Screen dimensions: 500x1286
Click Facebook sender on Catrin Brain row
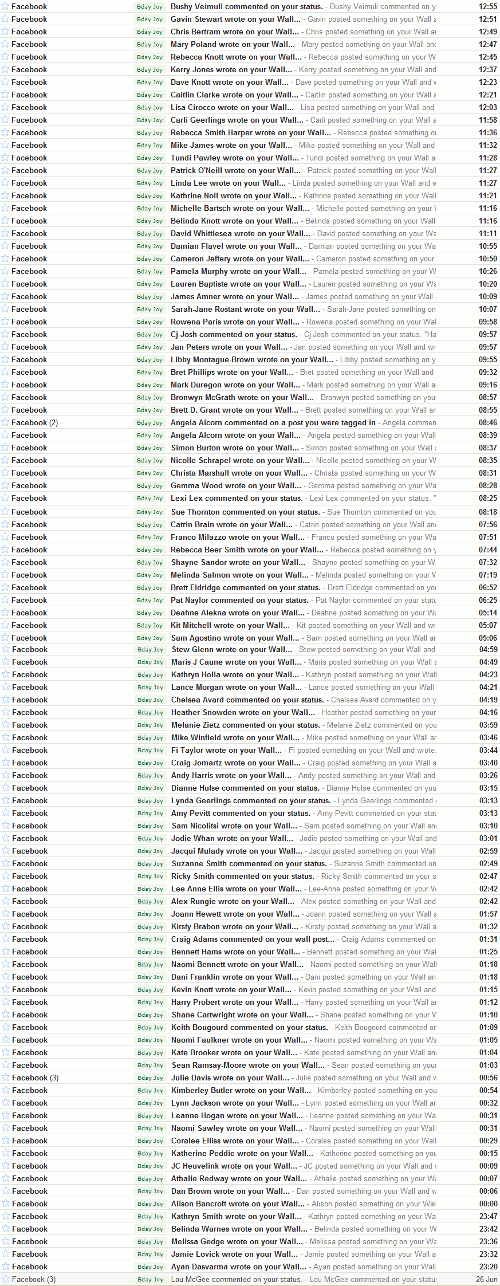click(x=29, y=523)
